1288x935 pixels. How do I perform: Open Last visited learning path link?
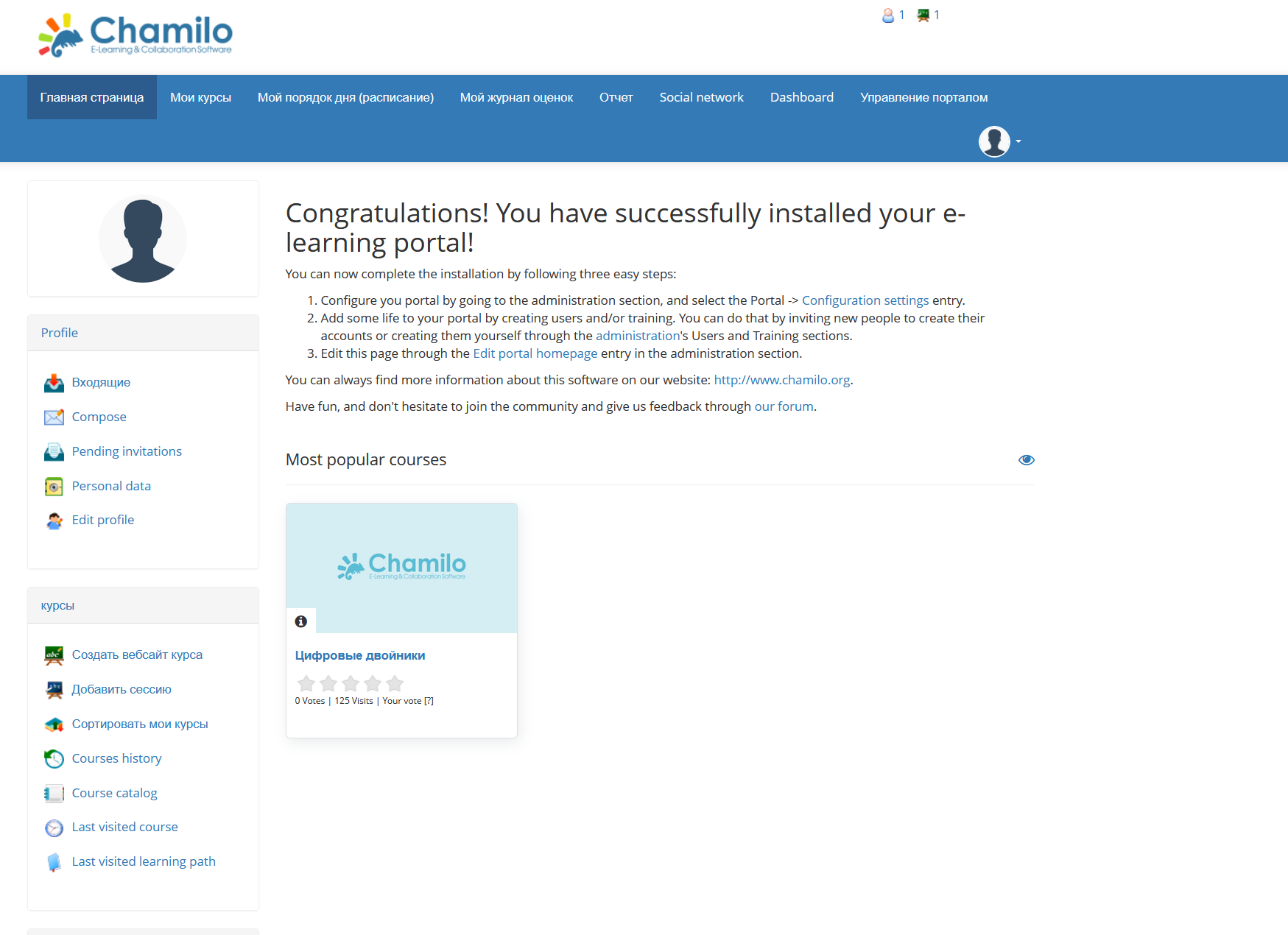144,861
